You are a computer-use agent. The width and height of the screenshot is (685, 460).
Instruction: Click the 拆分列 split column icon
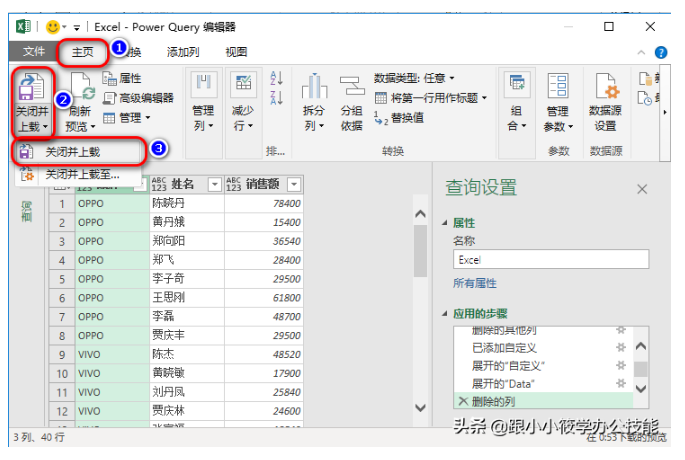(314, 85)
